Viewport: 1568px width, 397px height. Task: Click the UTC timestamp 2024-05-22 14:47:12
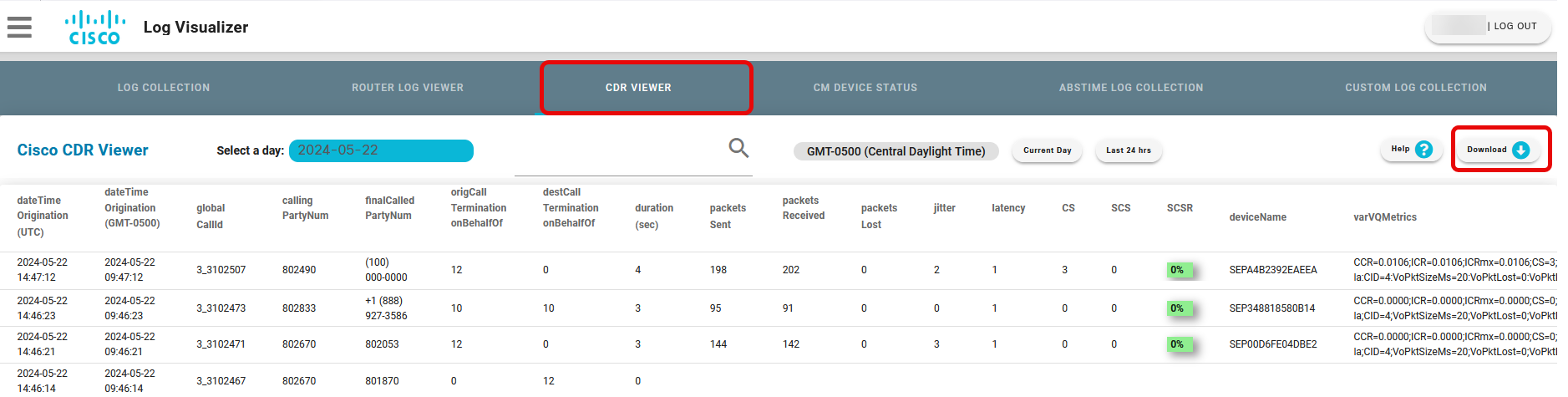(x=43, y=270)
